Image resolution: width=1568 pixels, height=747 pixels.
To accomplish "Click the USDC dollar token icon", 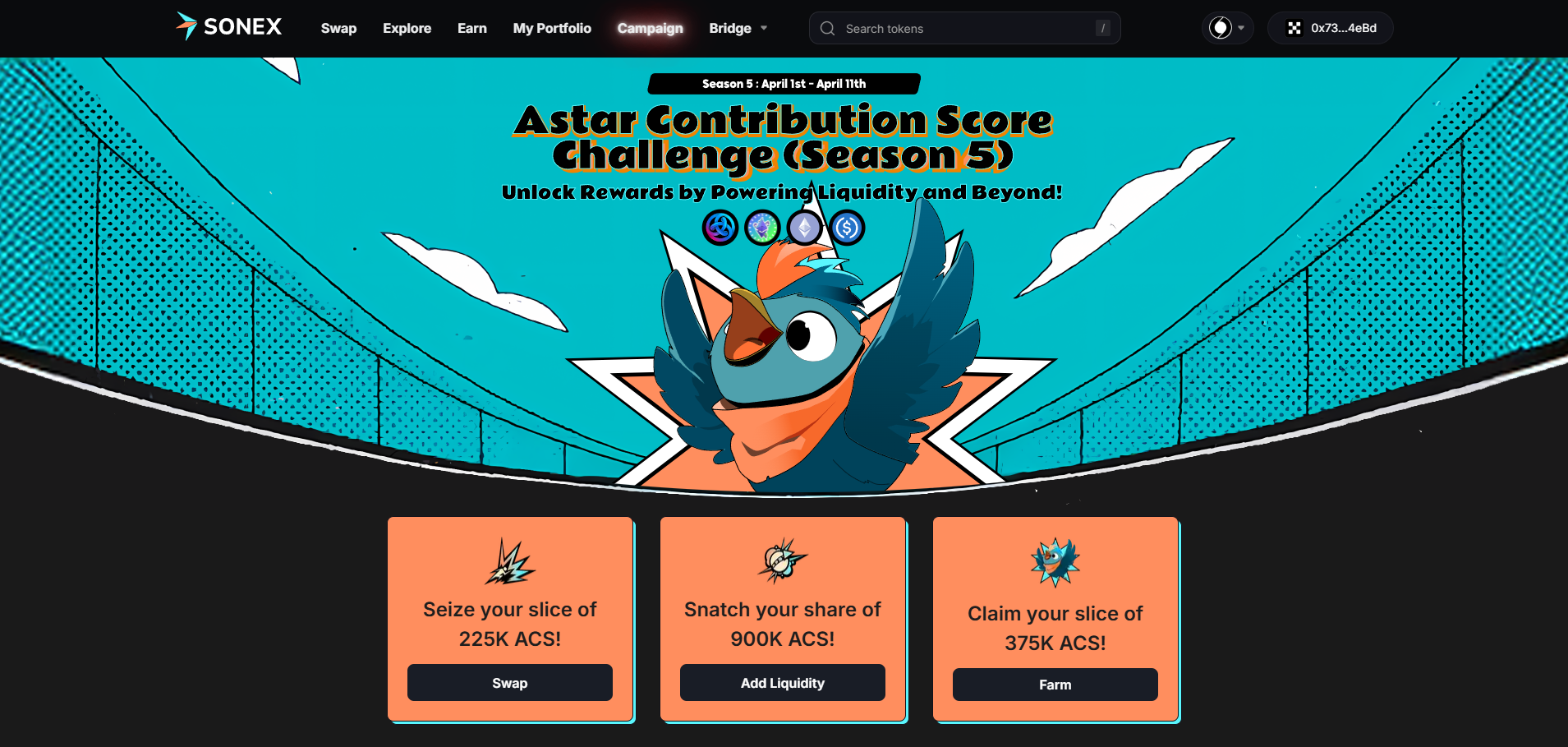I will [847, 228].
